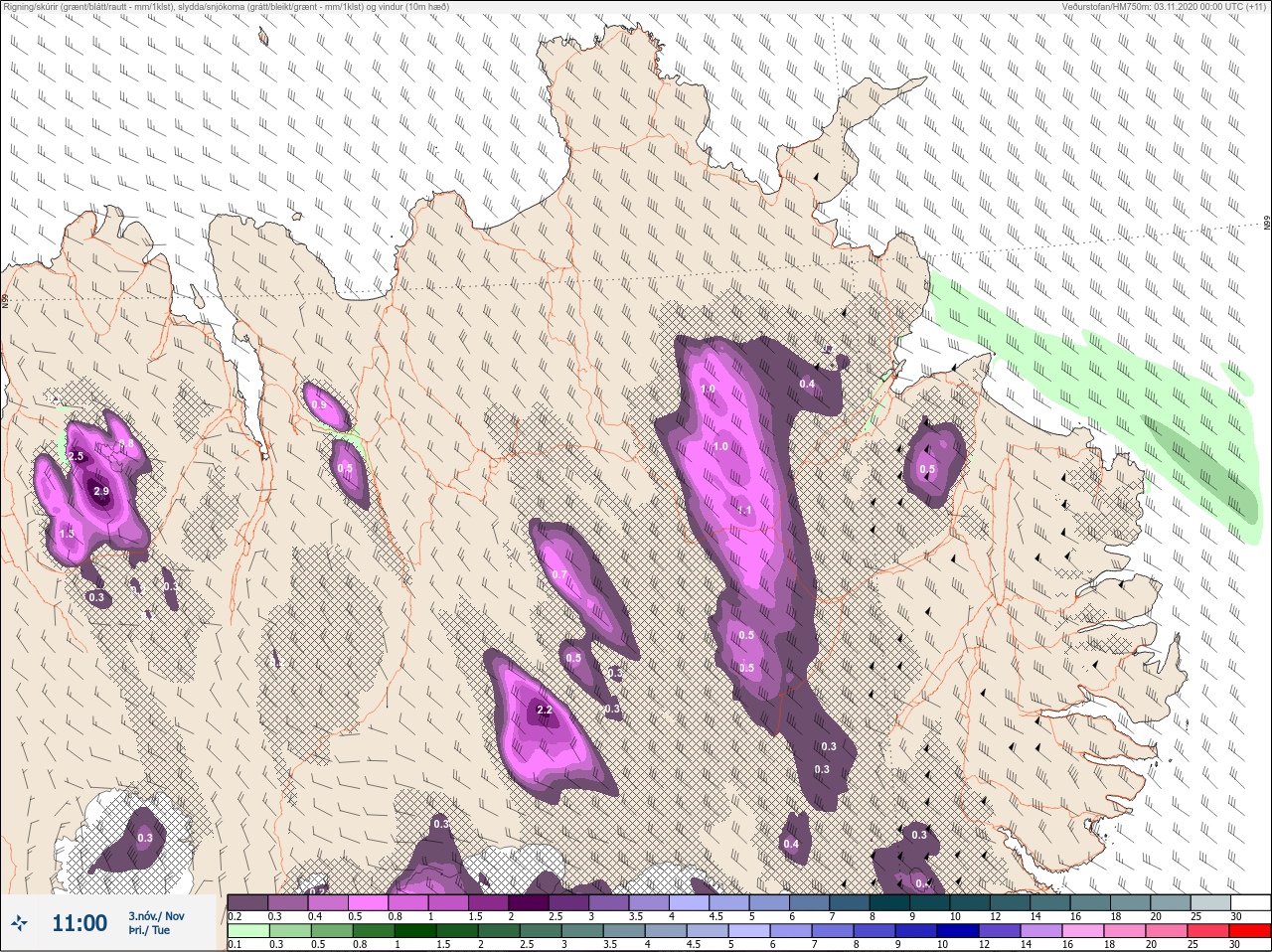1272x952 pixels.
Task: Click the N99 label on the left map edge
Action: pyautogui.click(x=5, y=299)
